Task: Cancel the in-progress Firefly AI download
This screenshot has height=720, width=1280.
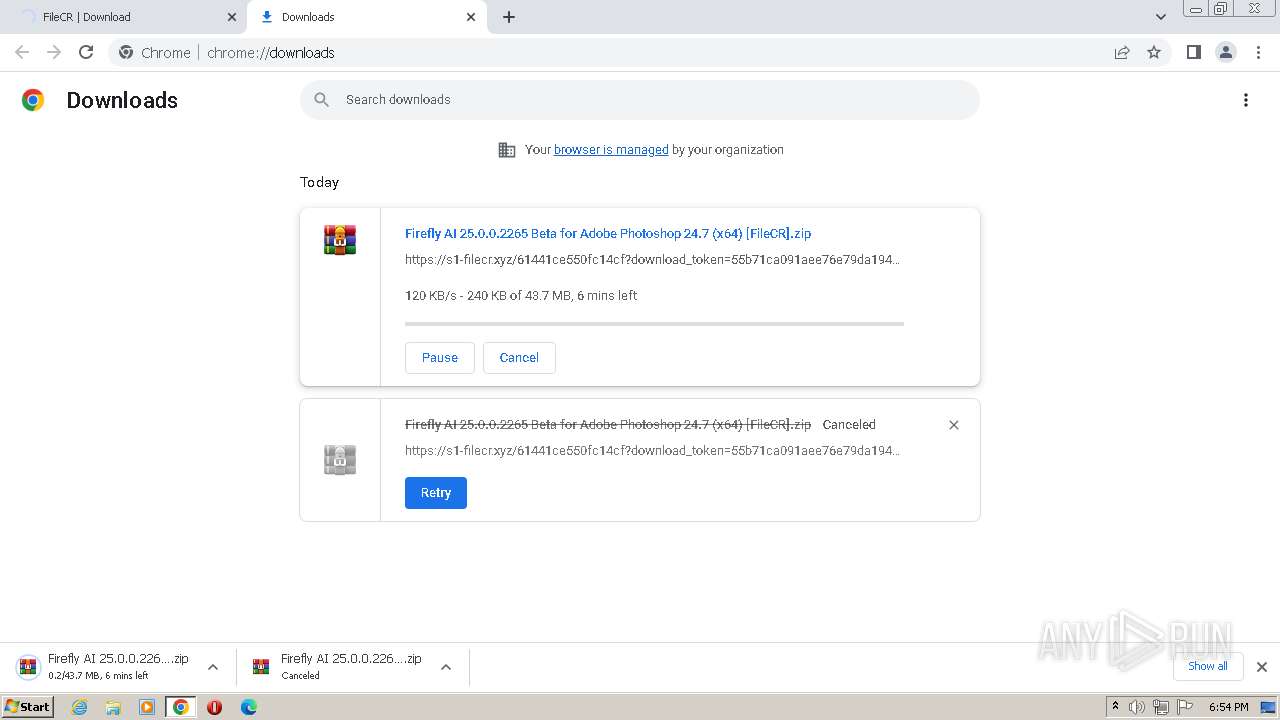Action: 519,358
